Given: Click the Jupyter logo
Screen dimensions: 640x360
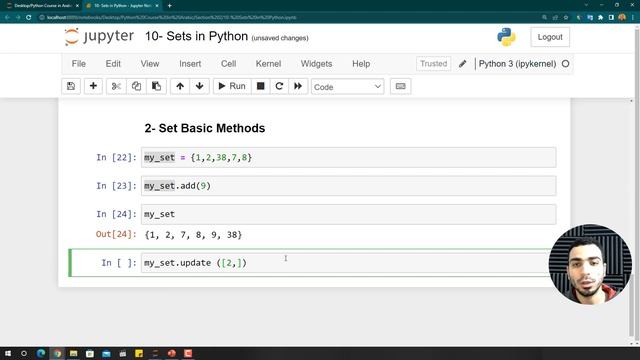Looking at the screenshot, I should click(x=99, y=36).
